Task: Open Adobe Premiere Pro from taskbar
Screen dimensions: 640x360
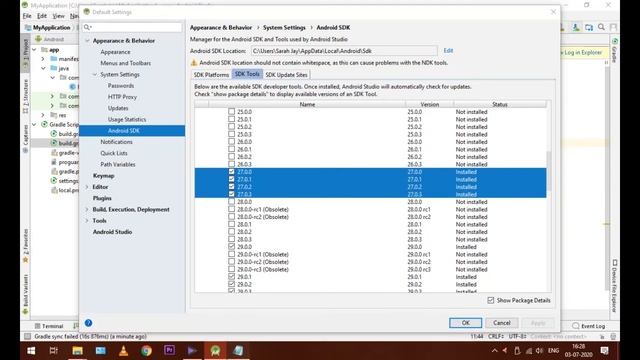Action: [169, 350]
